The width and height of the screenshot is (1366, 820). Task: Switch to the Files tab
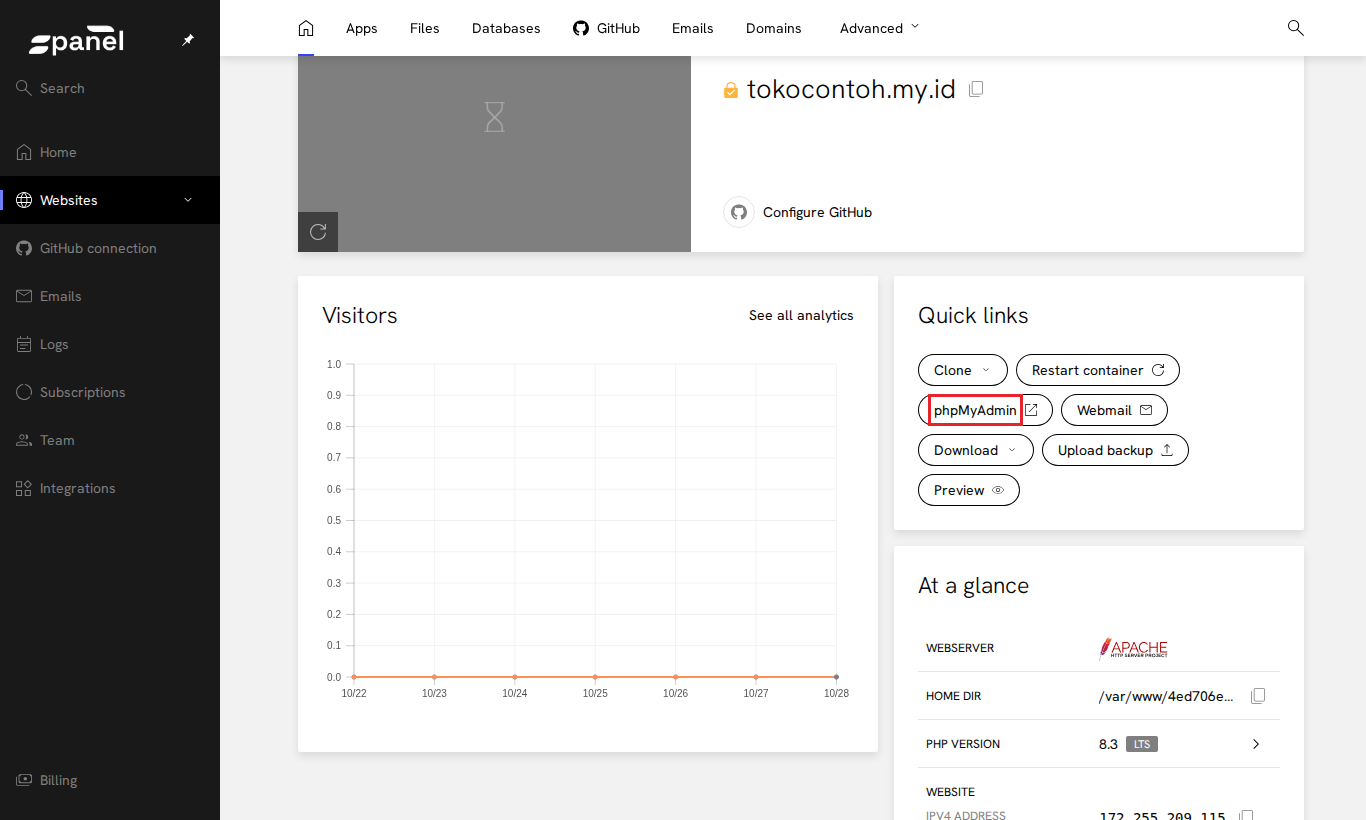tap(425, 28)
